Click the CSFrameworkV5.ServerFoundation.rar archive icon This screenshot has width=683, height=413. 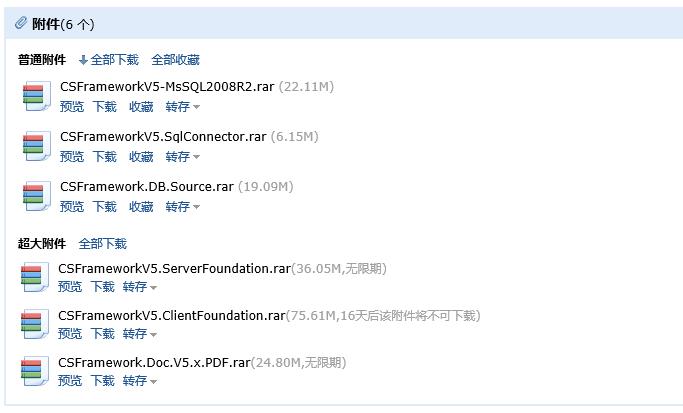[35, 277]
